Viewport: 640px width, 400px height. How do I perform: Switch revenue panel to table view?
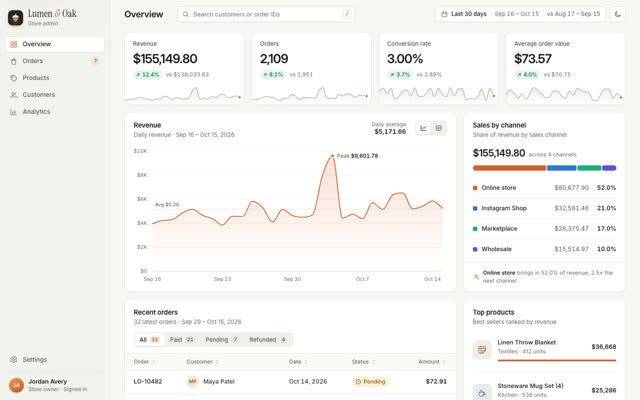439,128
